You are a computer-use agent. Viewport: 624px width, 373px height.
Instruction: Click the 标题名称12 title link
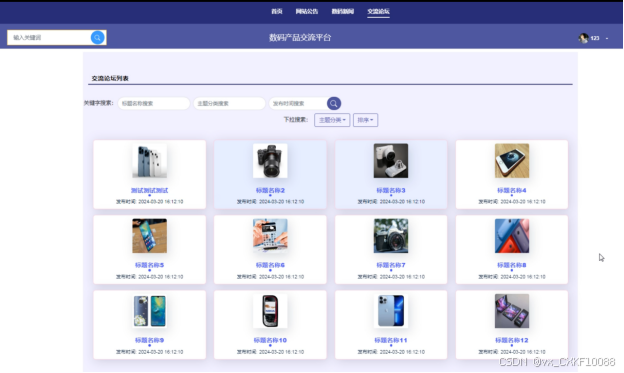pos(512,340)
